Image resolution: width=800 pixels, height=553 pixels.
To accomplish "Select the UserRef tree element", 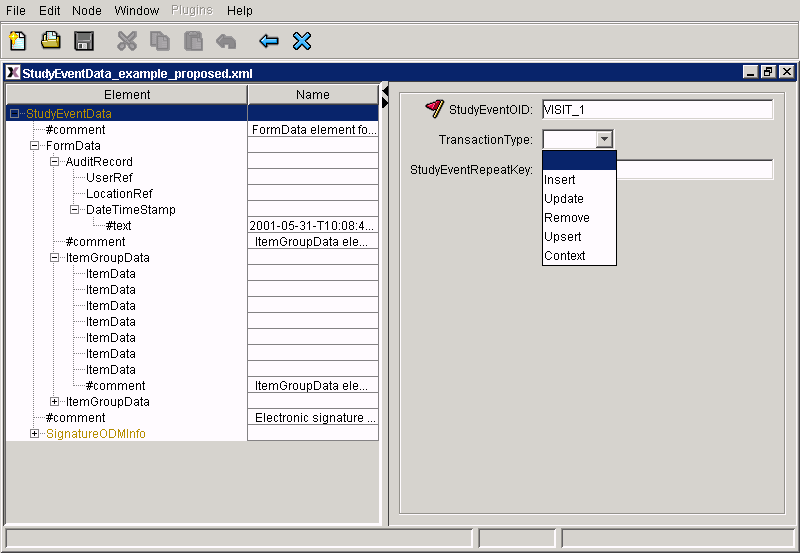I will click(x=109, y=178).
